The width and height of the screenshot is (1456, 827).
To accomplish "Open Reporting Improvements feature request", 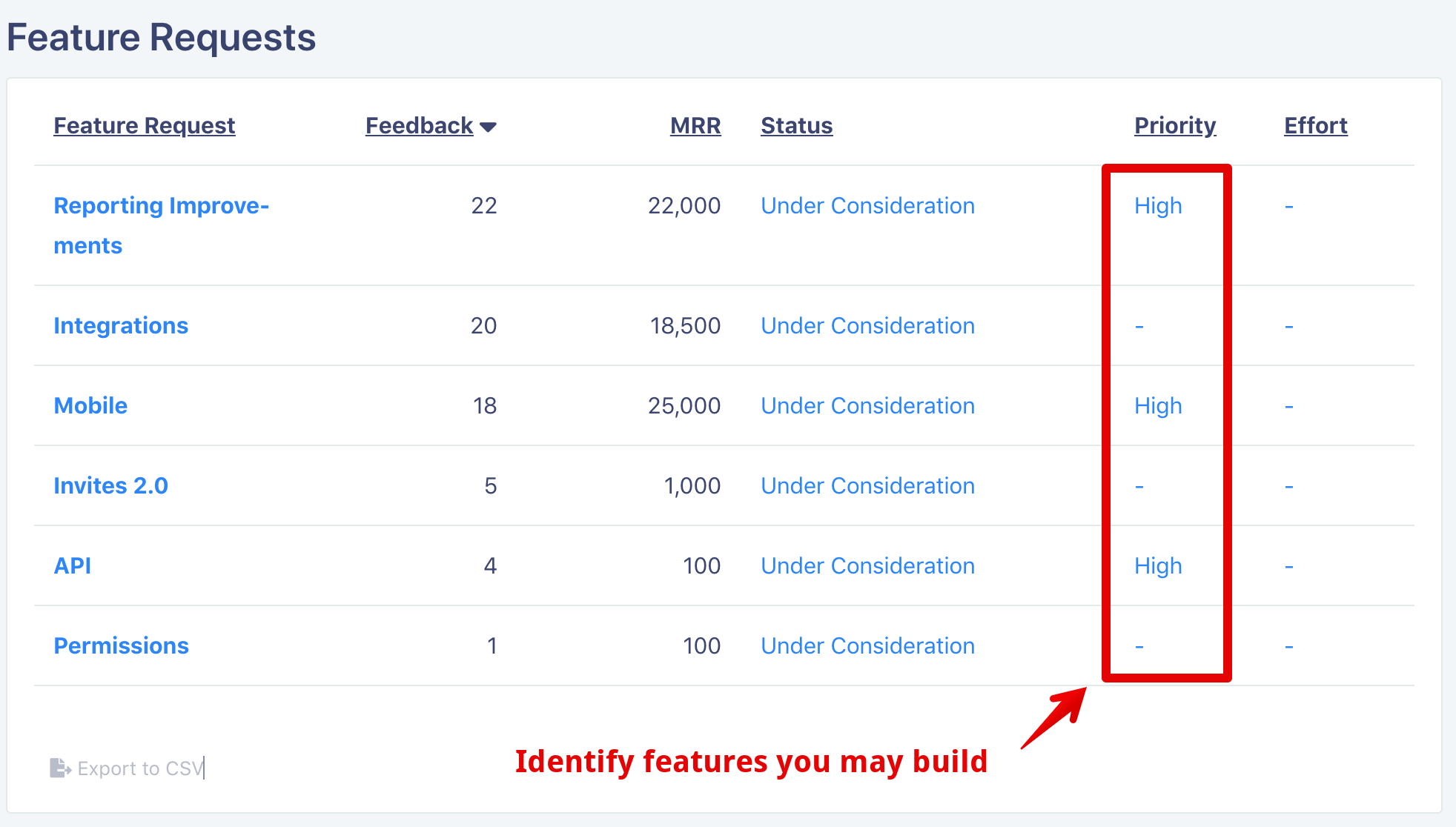I will point(162,225).
